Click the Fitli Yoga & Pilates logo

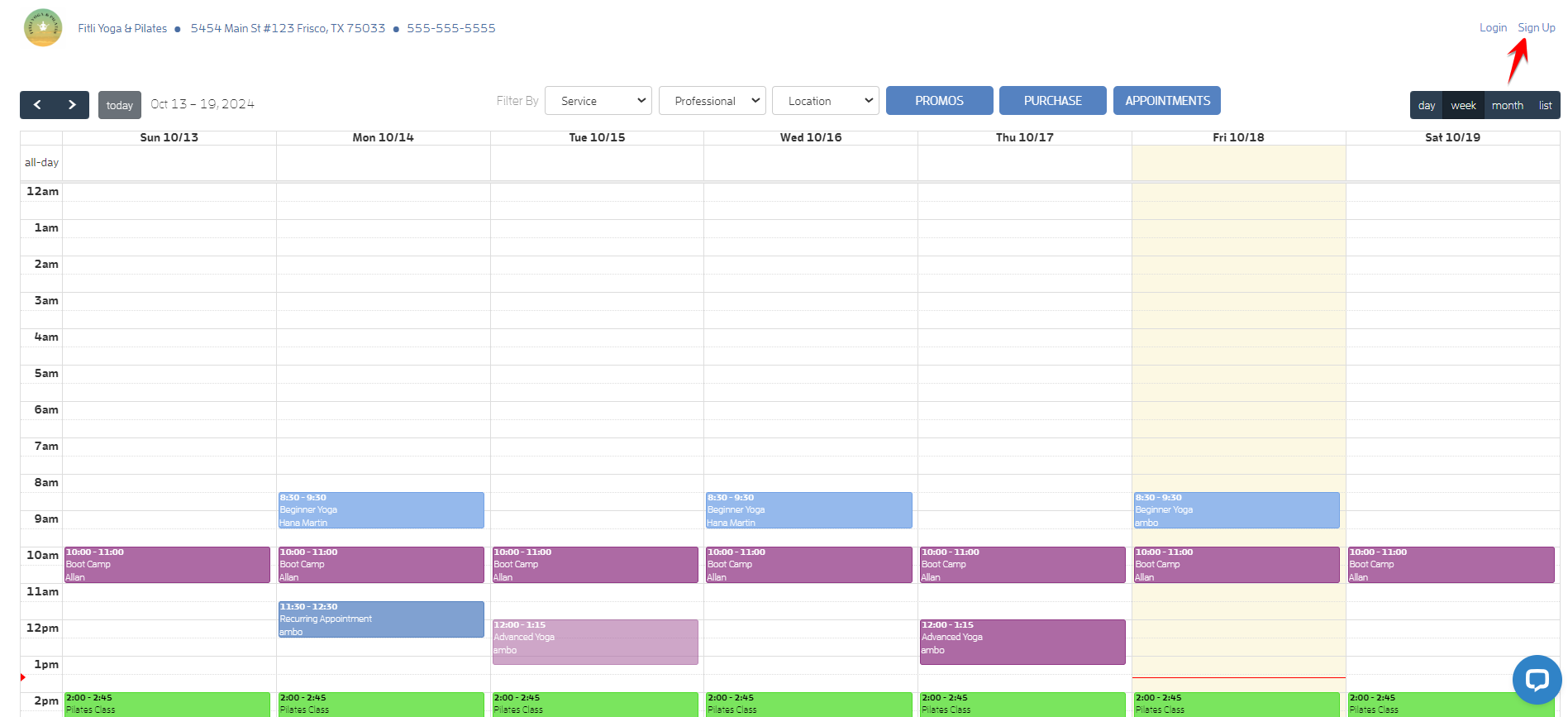tap(43, 27)
